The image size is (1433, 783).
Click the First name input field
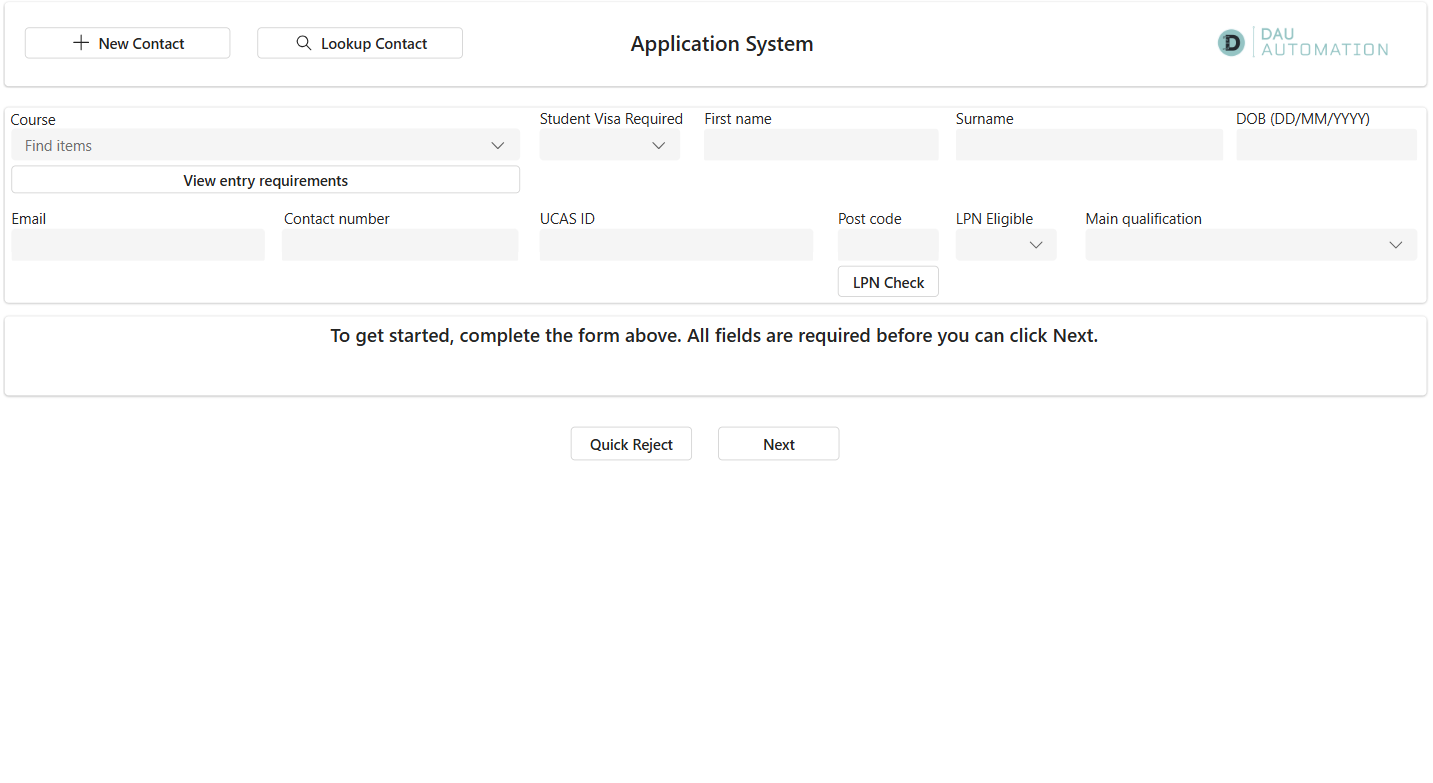[x=820, y=145]
